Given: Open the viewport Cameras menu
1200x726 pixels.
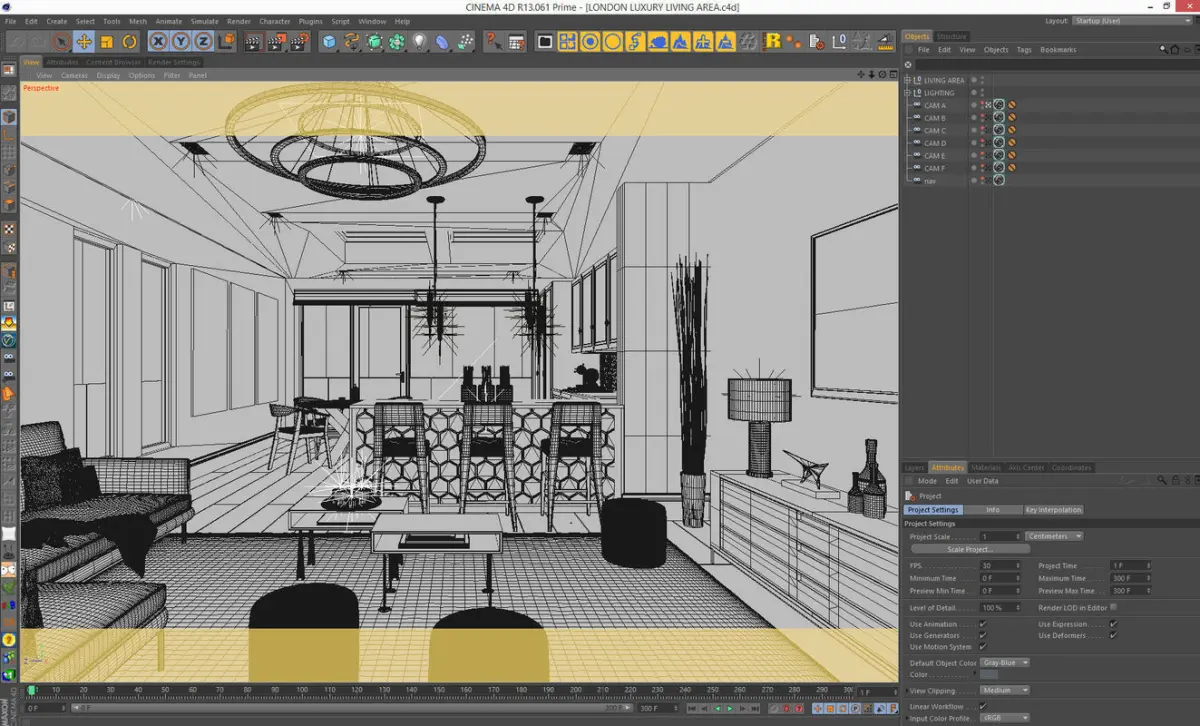Looking at the screenshot, I should click(74, 75).
